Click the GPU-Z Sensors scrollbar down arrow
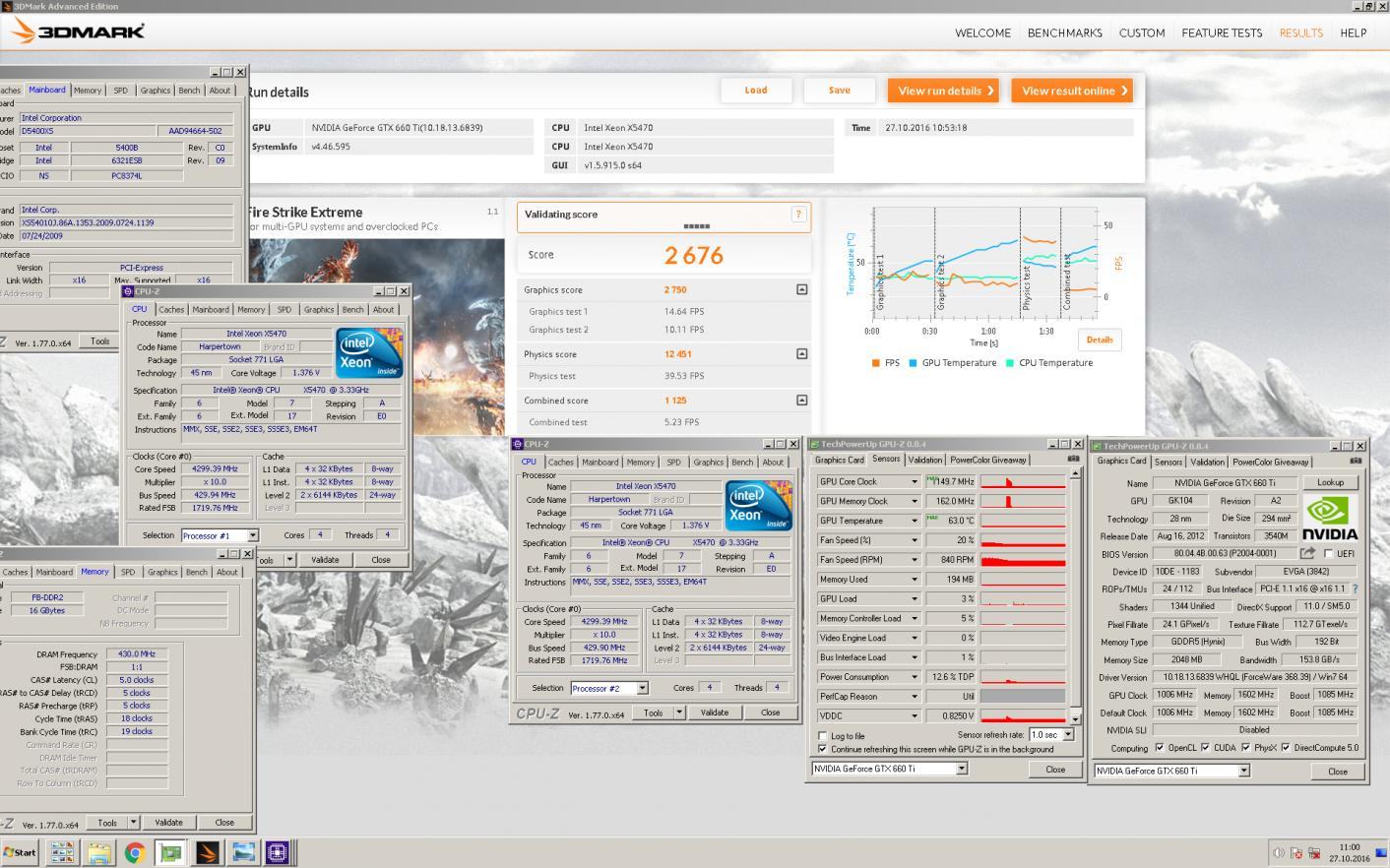Viewport: 1390px width, 868px height. (1075, 718)
